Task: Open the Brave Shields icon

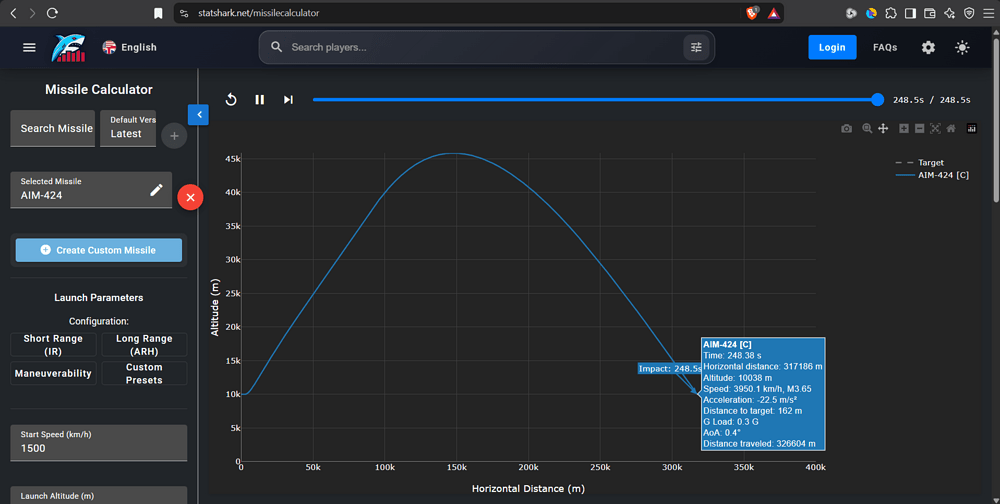Action: (752, 13)
